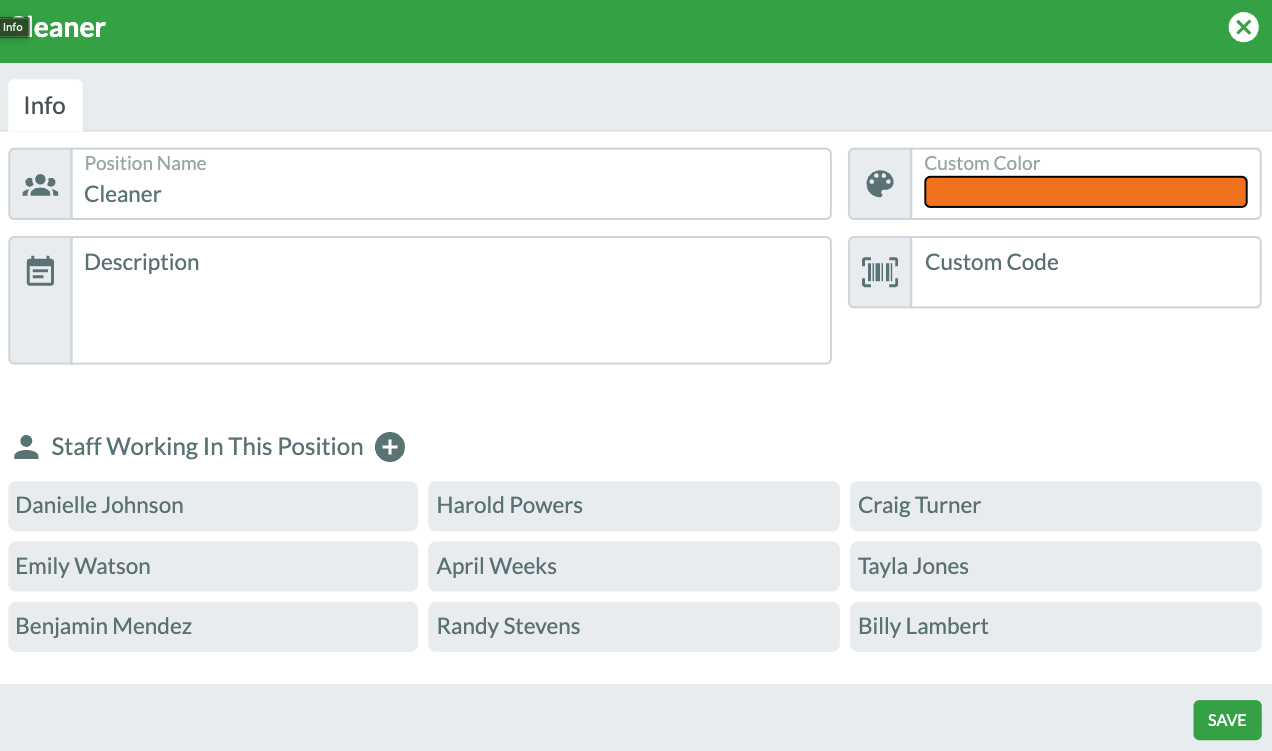
Task: Click the Custom Code input field
Action: point(1086,272)
